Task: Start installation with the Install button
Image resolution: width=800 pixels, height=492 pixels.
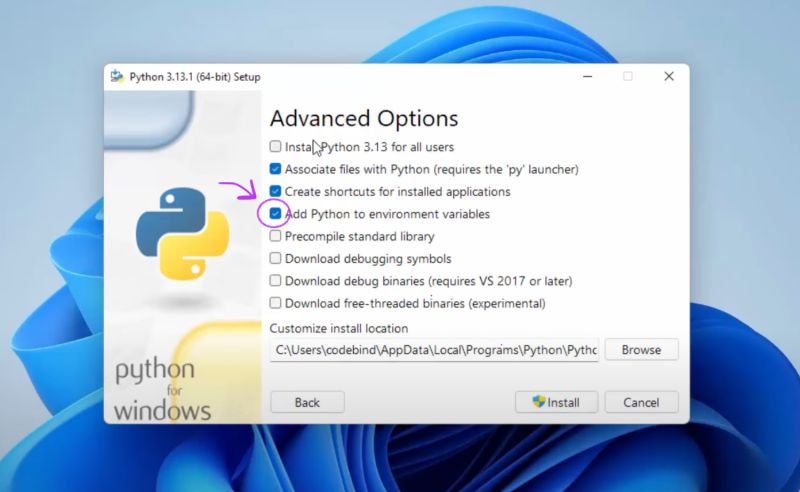Action: point(556,402)
